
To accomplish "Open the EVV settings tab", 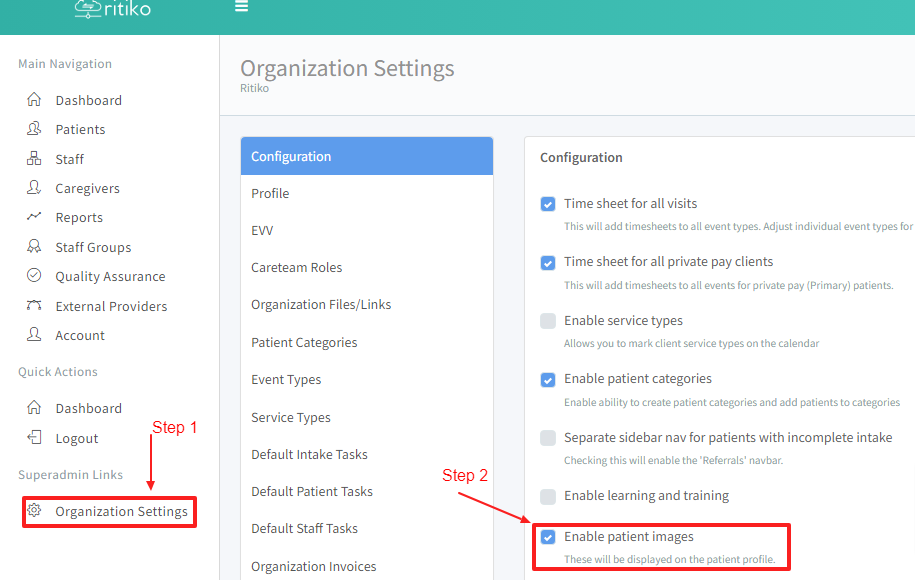I will [262, 230].
